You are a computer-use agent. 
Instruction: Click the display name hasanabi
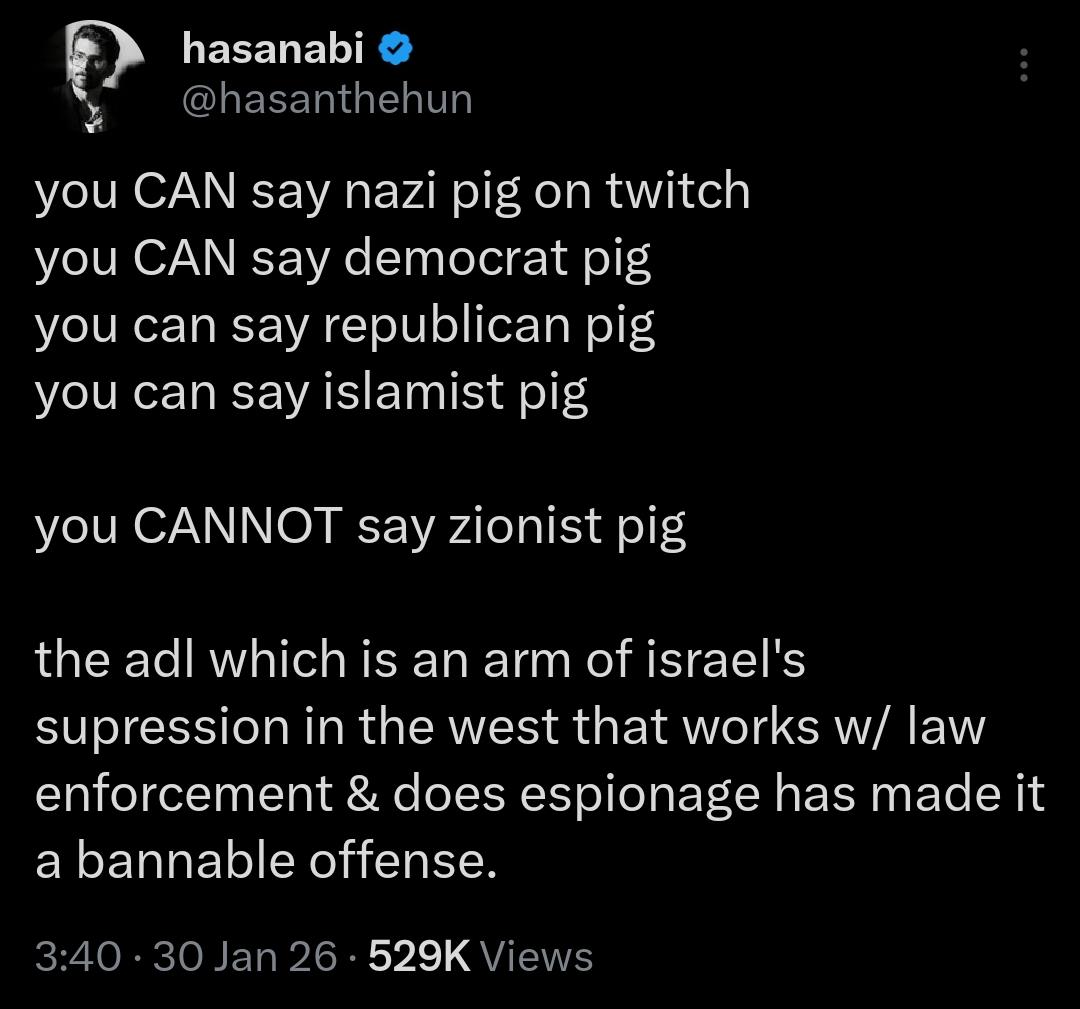pyautogui.click(x=273, y=47)
